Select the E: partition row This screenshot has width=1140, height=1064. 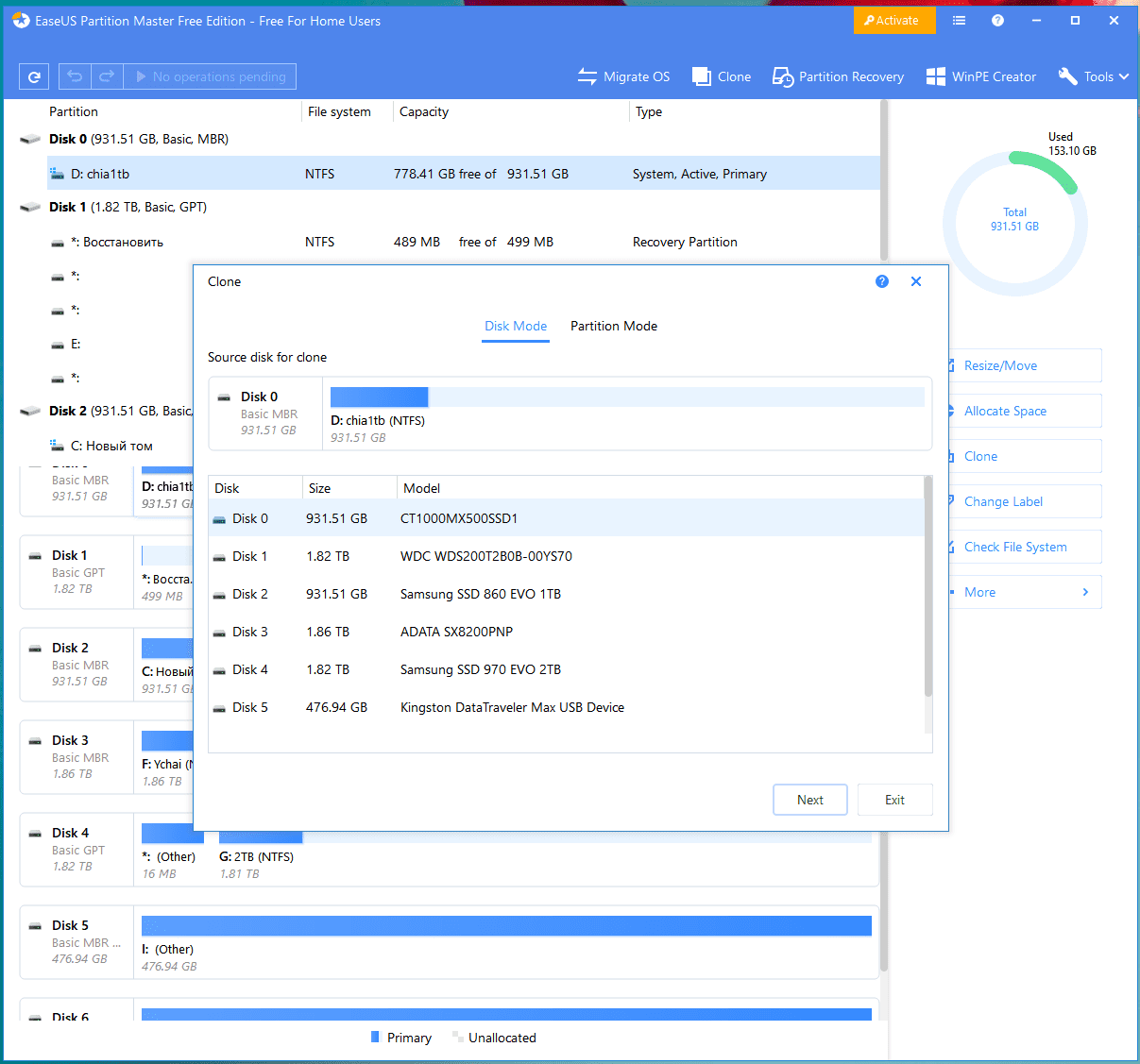tap(121, 344)
